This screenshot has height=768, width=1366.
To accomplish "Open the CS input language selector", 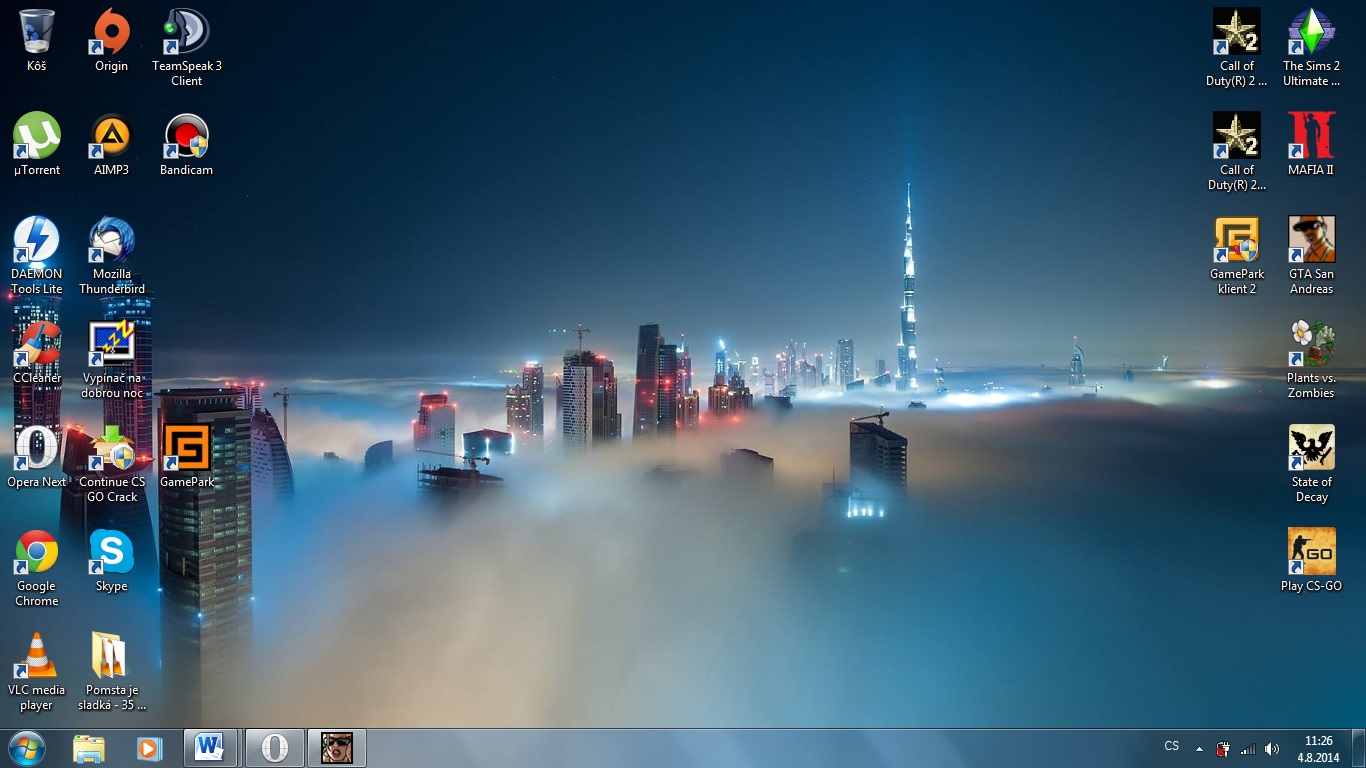I will click(x=1171, y=746).
